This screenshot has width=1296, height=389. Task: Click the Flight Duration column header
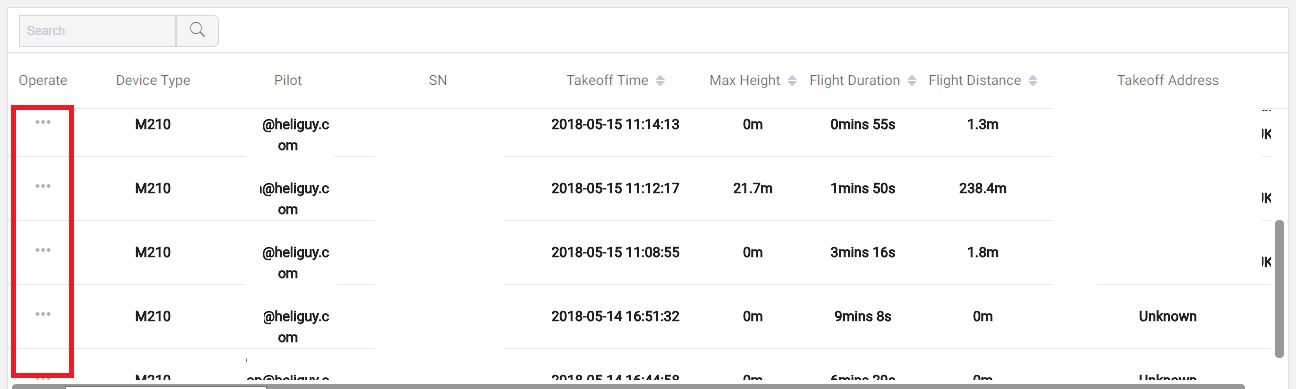coord(855,80)
